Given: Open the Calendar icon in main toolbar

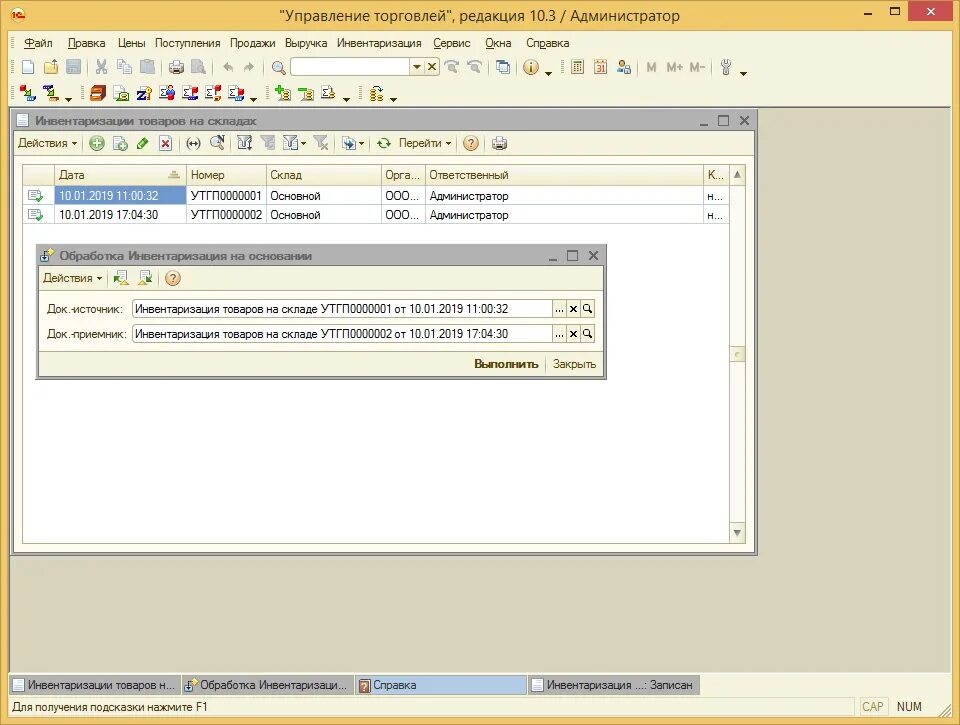Looking at the screenshot, I should click(601, 67).
